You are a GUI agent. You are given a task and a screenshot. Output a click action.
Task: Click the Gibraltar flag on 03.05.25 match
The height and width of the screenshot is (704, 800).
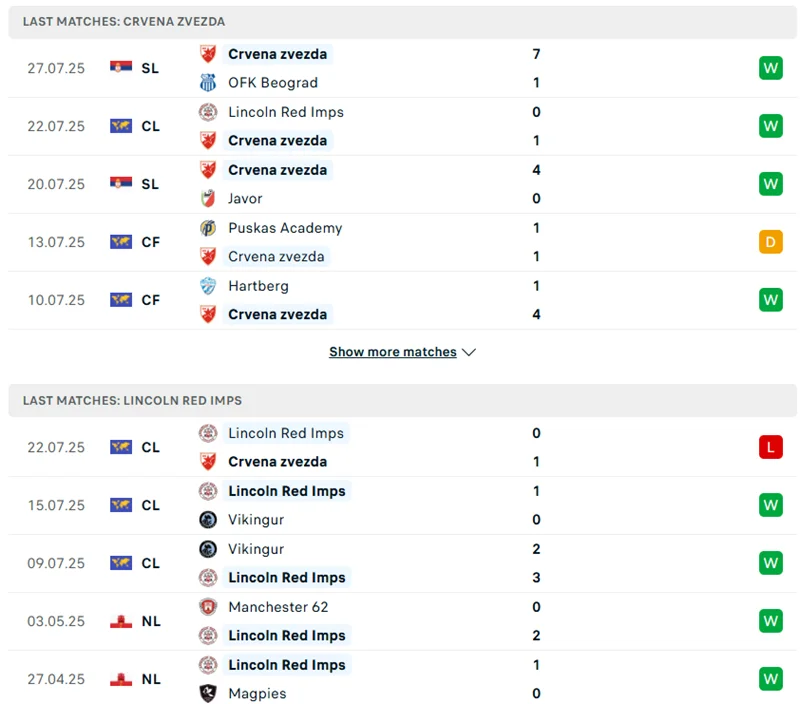coord(121,621)
